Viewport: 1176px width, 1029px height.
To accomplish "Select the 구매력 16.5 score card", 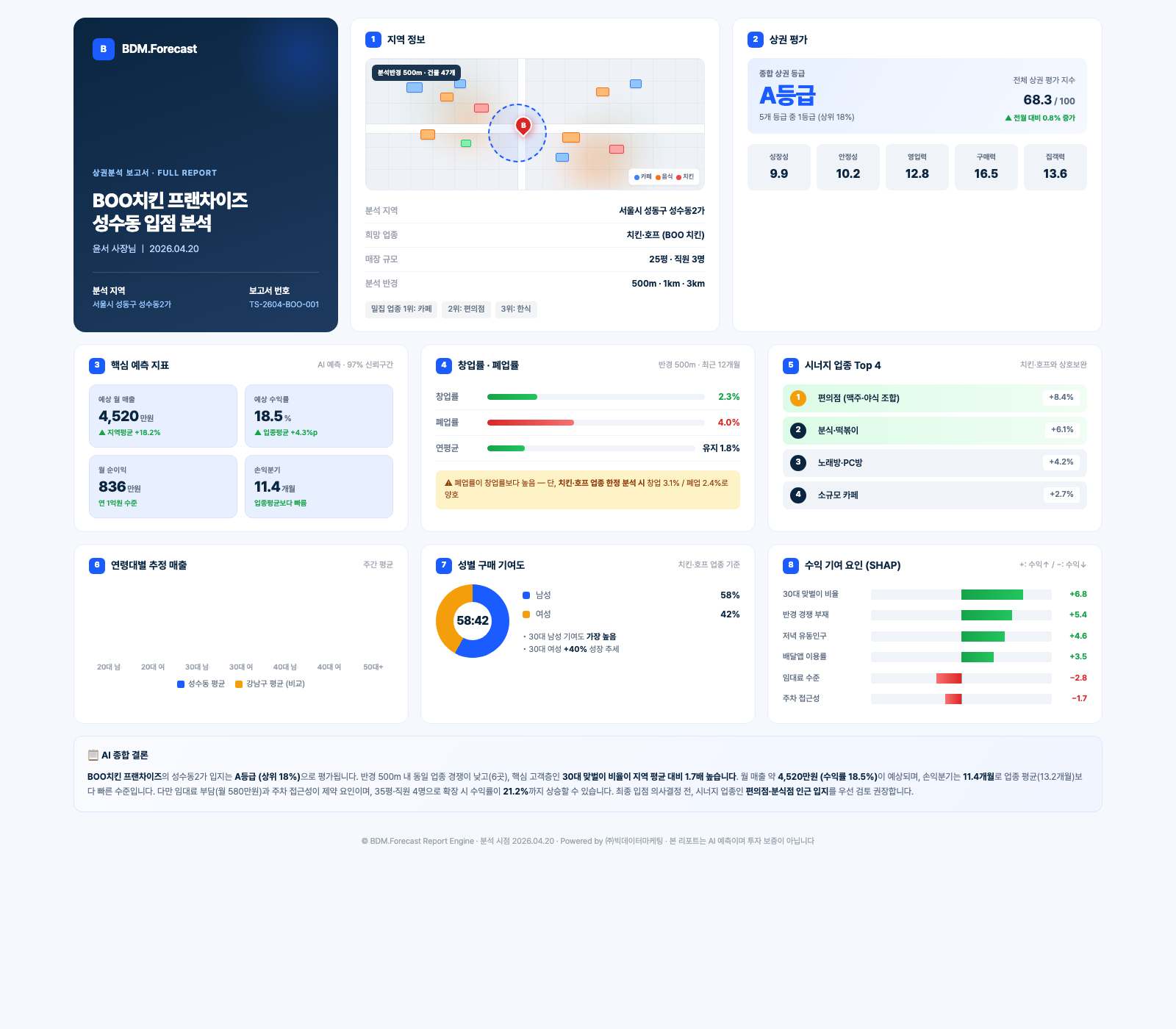I will pyautogui.click(x=986, y=168).
